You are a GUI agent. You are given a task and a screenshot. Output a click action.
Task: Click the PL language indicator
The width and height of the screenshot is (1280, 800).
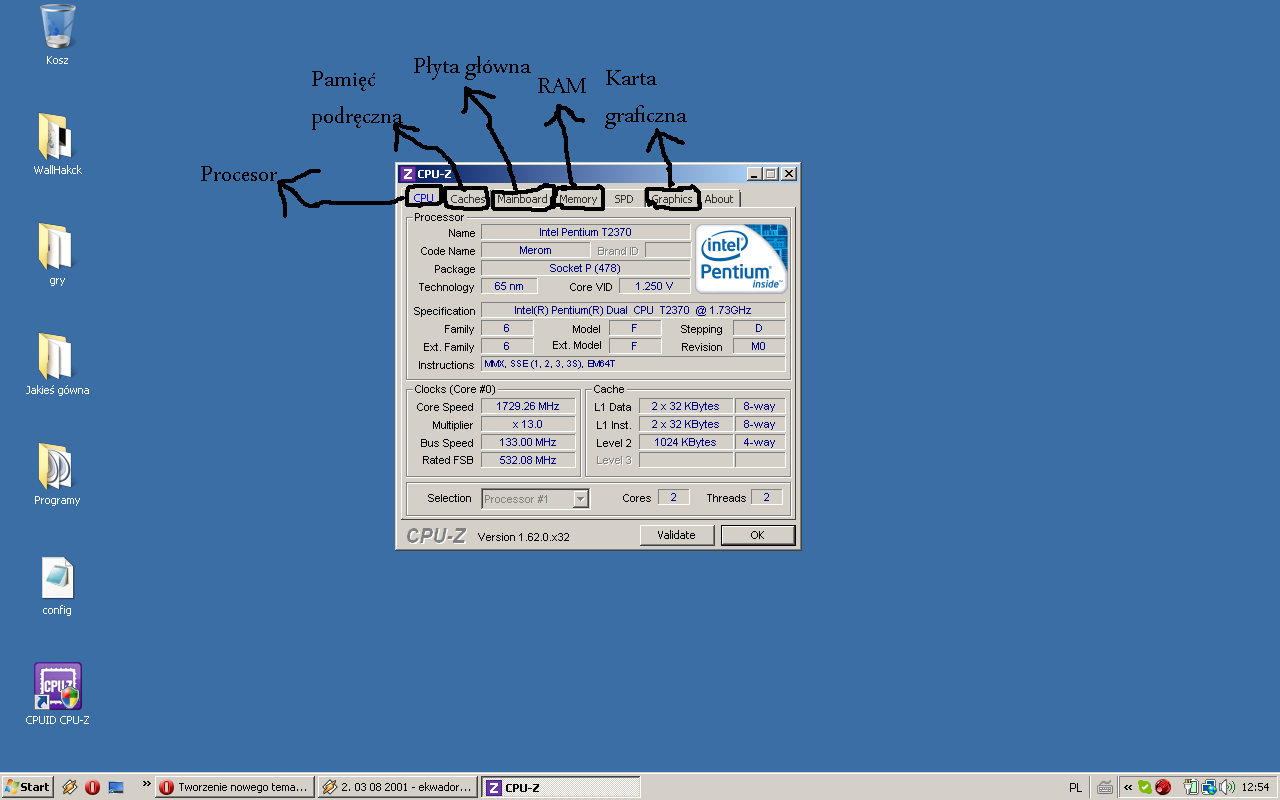(x=1075, y=787)
